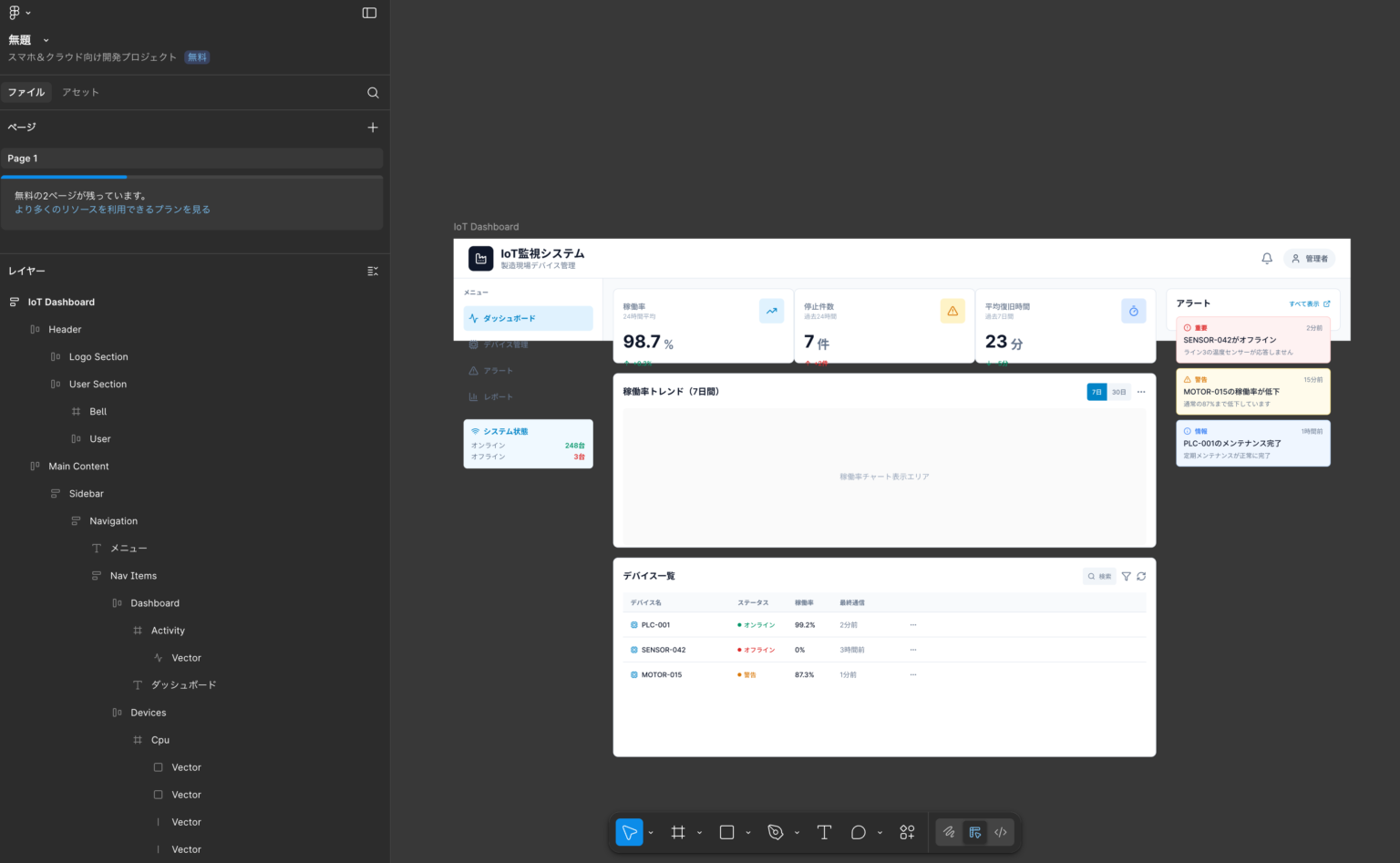The image size is (1400, 863).
Task: Select the Pen tool
Action: pyautogui.click(x=776, y=832)
